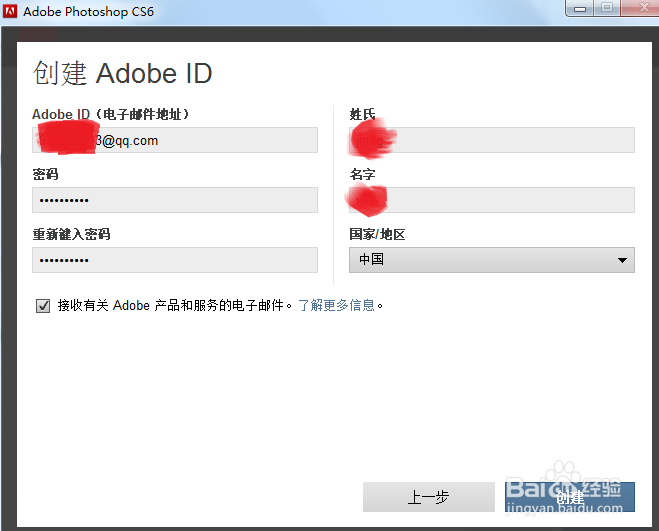The image size is (659, 531).
Task: Click the Adobe ID email address field
Action: (175, 140)
